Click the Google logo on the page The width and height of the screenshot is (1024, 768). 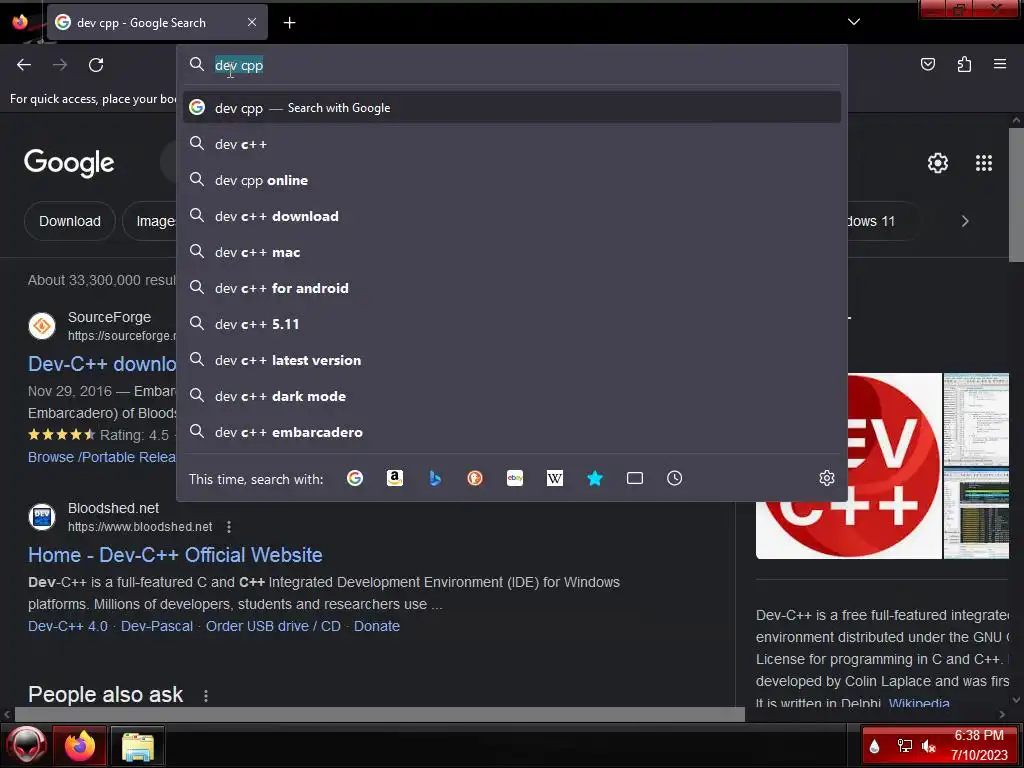[x=69, y=163]
